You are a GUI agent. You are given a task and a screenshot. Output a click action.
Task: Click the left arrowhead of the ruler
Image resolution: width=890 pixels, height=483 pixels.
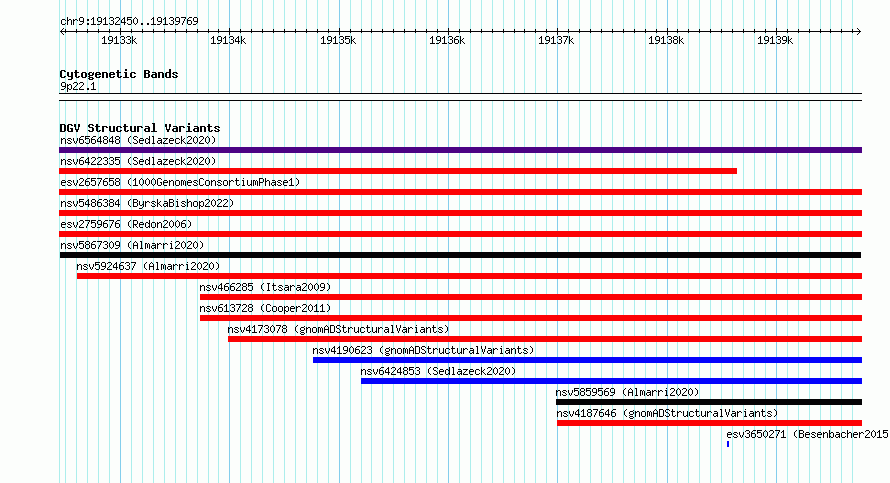click(x=62, y=32)
